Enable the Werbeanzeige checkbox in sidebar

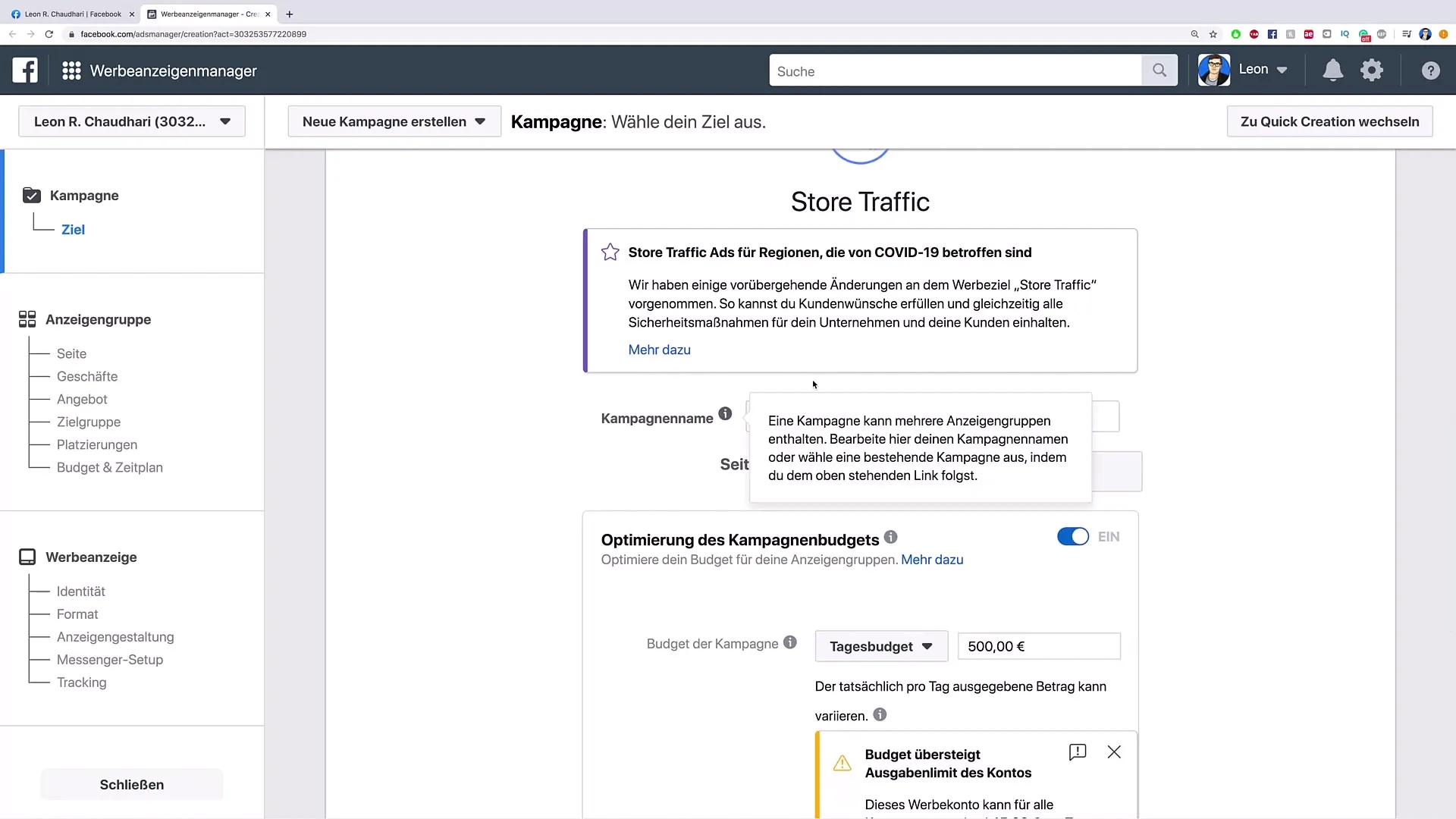(x=27, y=557)
